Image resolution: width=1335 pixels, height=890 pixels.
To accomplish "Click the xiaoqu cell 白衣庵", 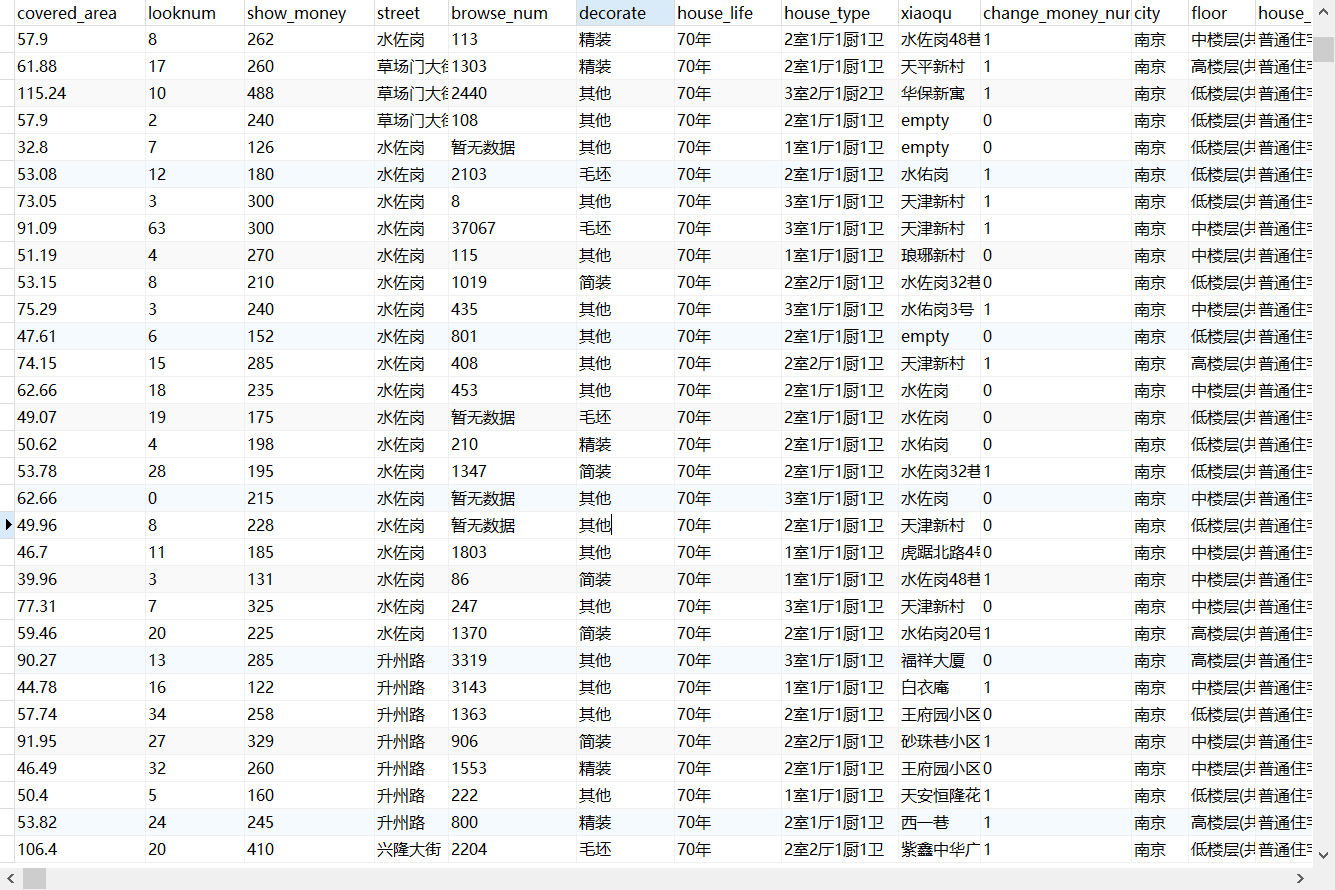I will click(938, 687).
